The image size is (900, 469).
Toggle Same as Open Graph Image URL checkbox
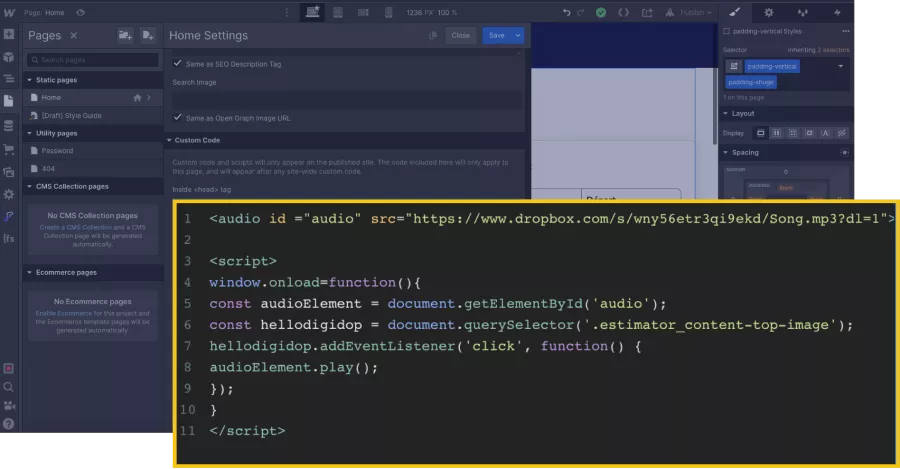(x=177, y=118)
